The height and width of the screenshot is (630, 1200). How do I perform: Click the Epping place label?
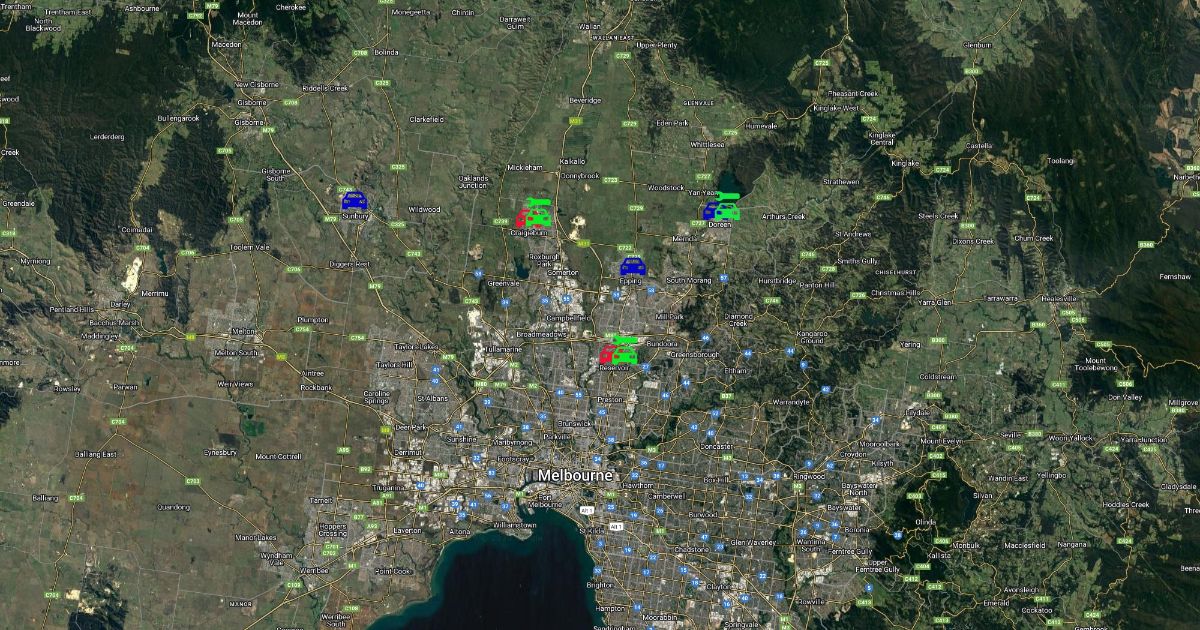click(631, 281)
